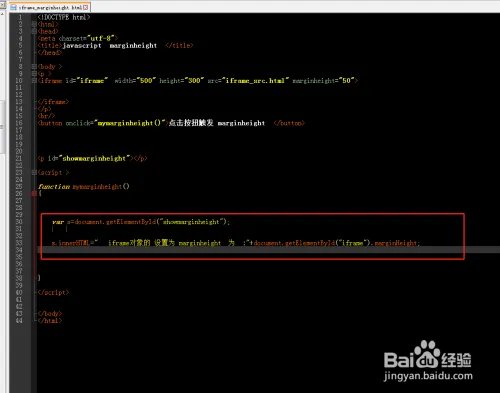Screen dimensions: 500x393
Task: Click the x.innerHTML assignment on line 33
Action: pos(236,243)
